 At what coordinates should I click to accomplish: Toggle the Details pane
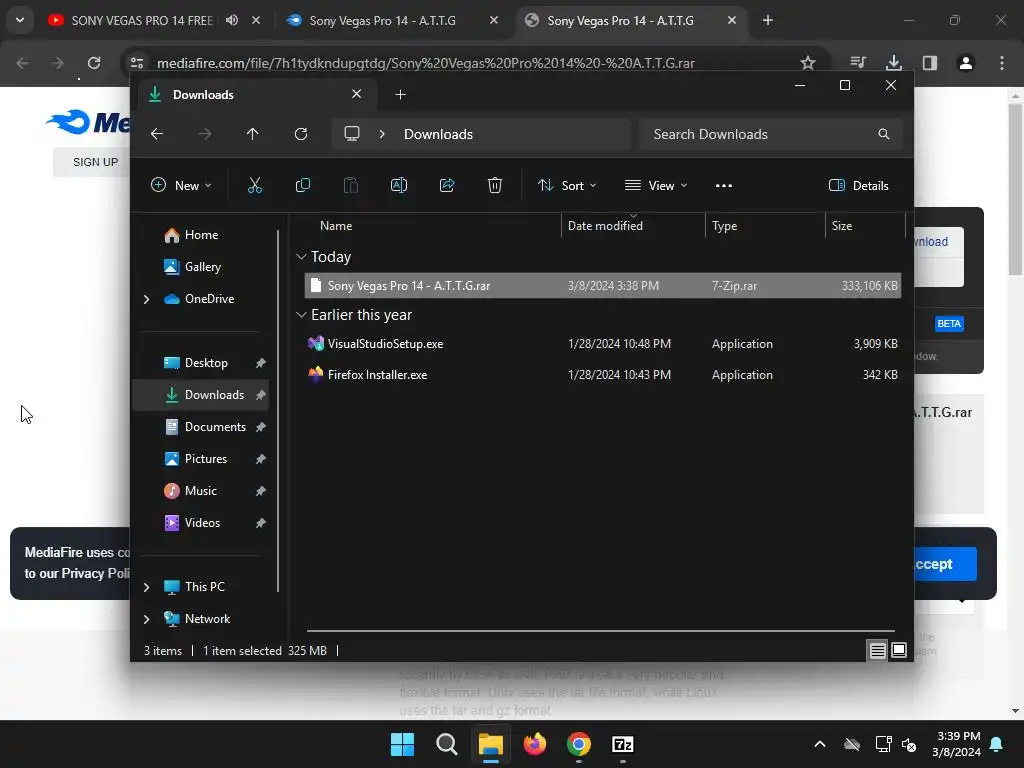[x=858, y=185]
